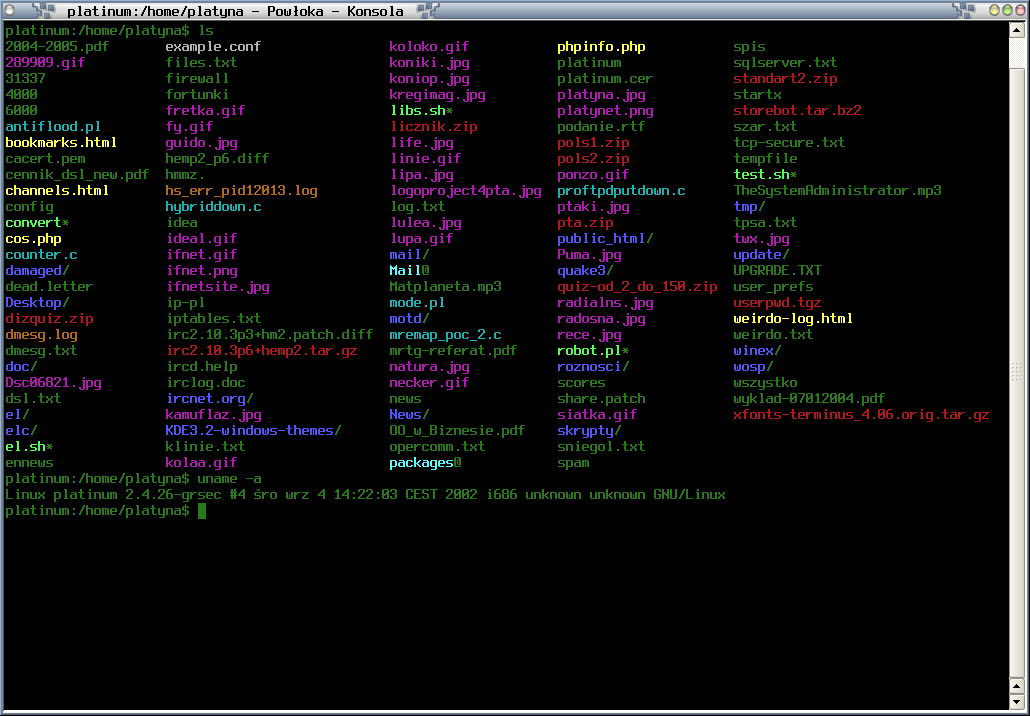
Task: Click the phpinfo.php filename
Action: (601, 47)
